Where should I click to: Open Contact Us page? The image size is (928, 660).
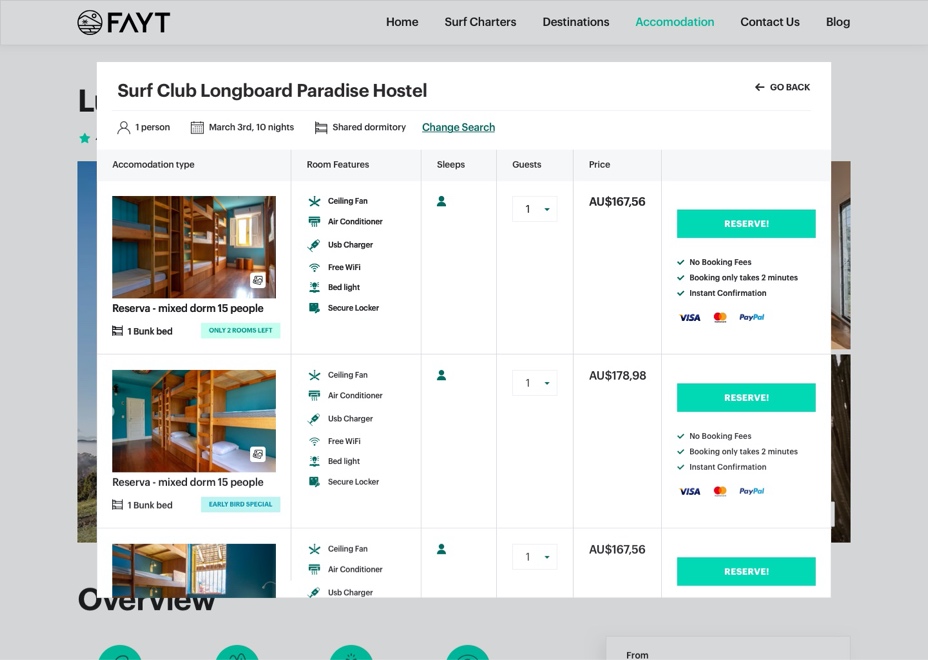click(769, 22)
